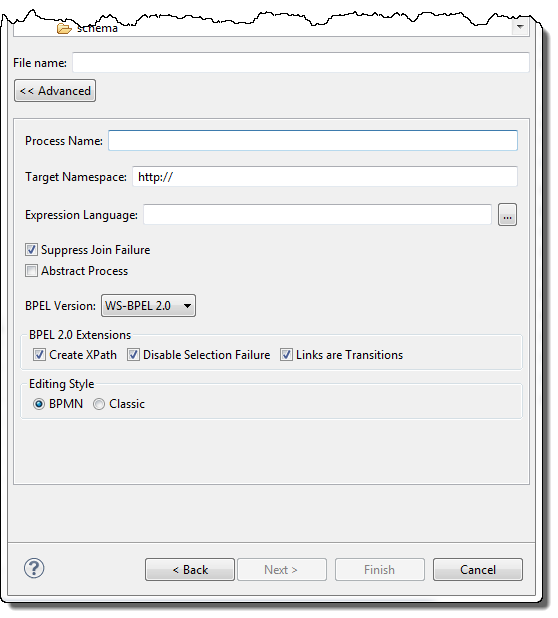Viewport: 558px width, 618px height.
Task: Toggle Disable Selection Failure checkbox
Action: [x=133, y=355]
